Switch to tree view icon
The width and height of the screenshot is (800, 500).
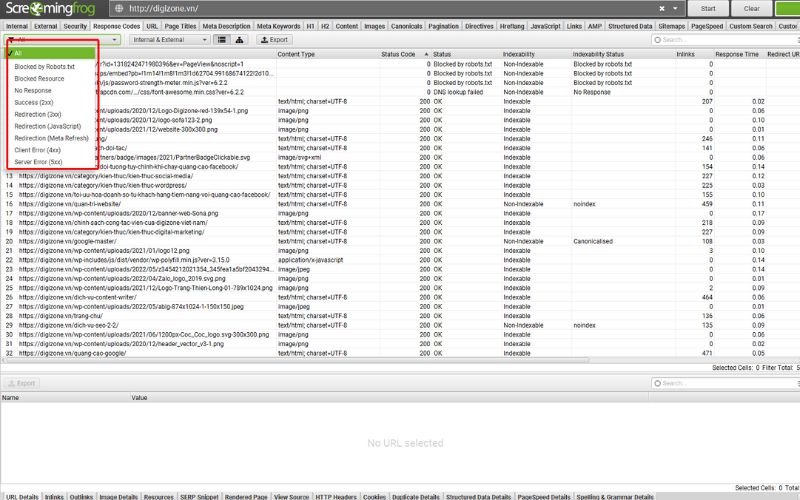[x=239, y=39]
